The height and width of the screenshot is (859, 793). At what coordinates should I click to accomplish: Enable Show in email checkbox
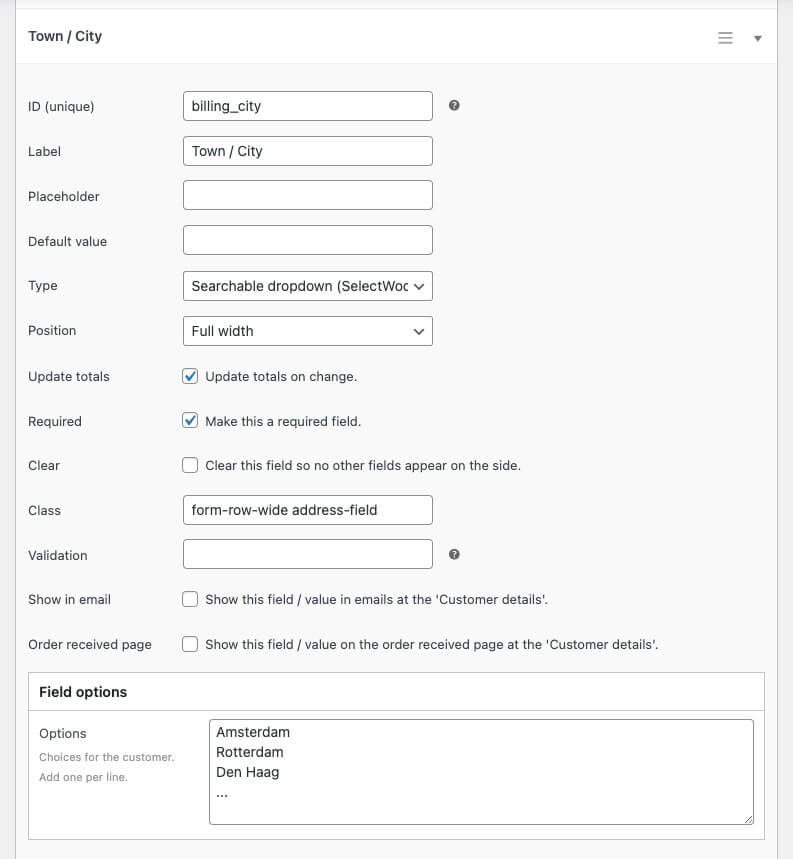click(x=190, y=599)
